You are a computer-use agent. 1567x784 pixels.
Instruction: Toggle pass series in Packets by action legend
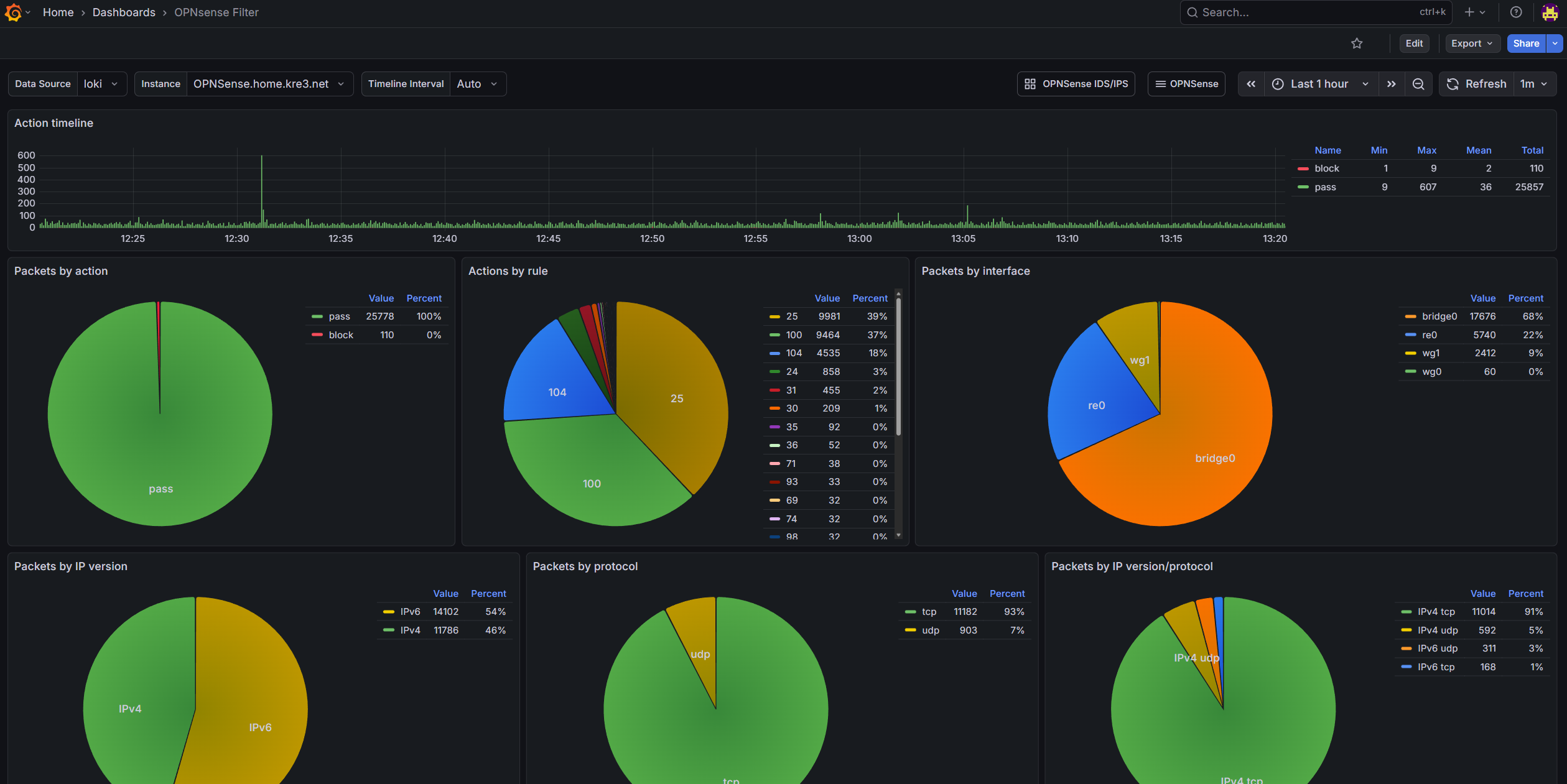(x=339, y=316)
